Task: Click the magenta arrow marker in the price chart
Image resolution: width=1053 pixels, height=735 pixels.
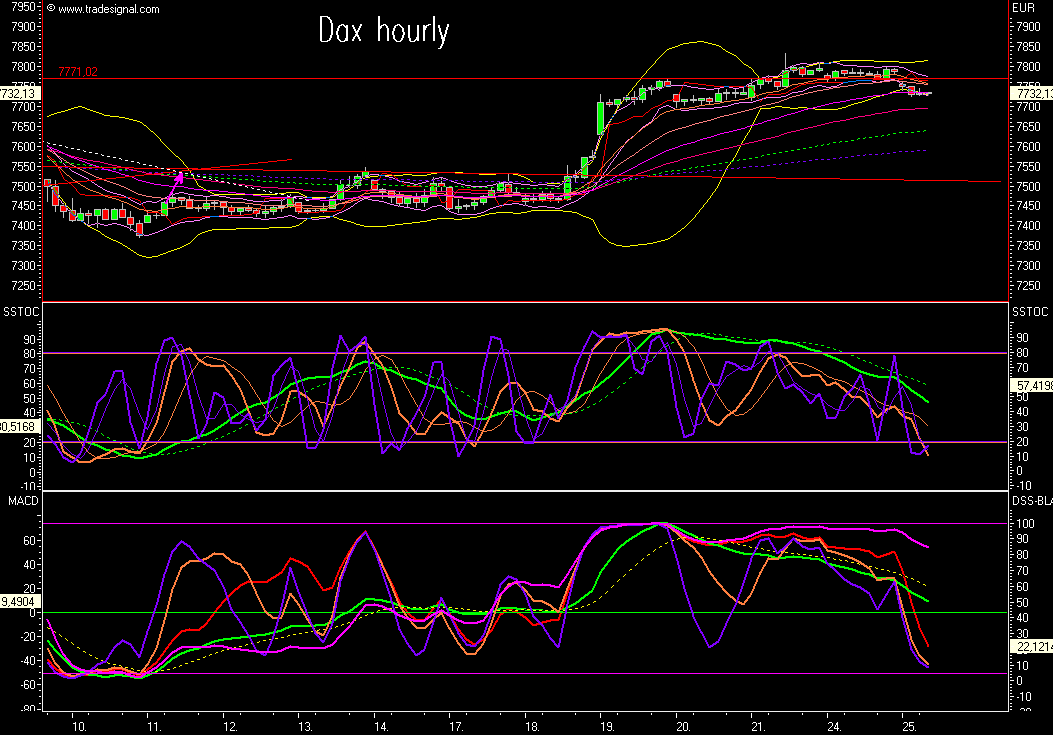Action: click(x=180, y=179)
